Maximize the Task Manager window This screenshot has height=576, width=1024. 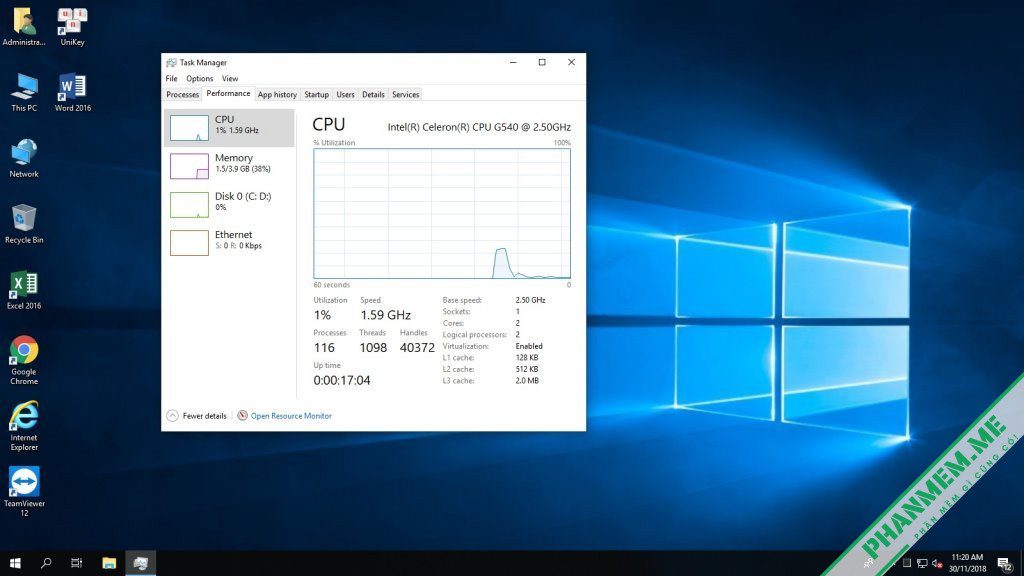pyautogui.click(x=542, y=63)
